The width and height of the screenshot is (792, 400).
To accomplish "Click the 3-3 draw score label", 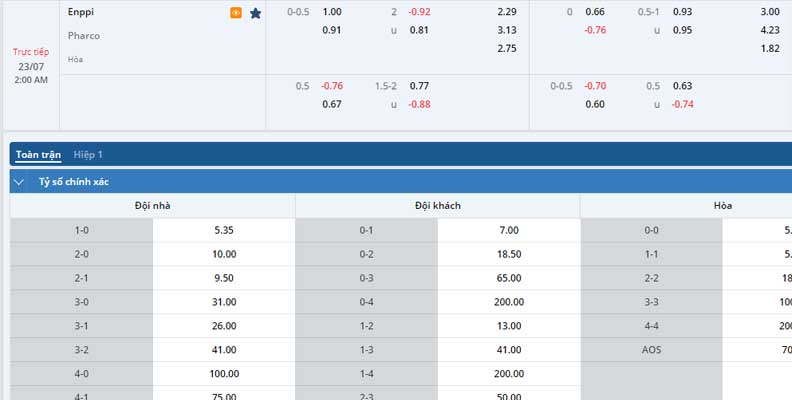I will (652, 302).
